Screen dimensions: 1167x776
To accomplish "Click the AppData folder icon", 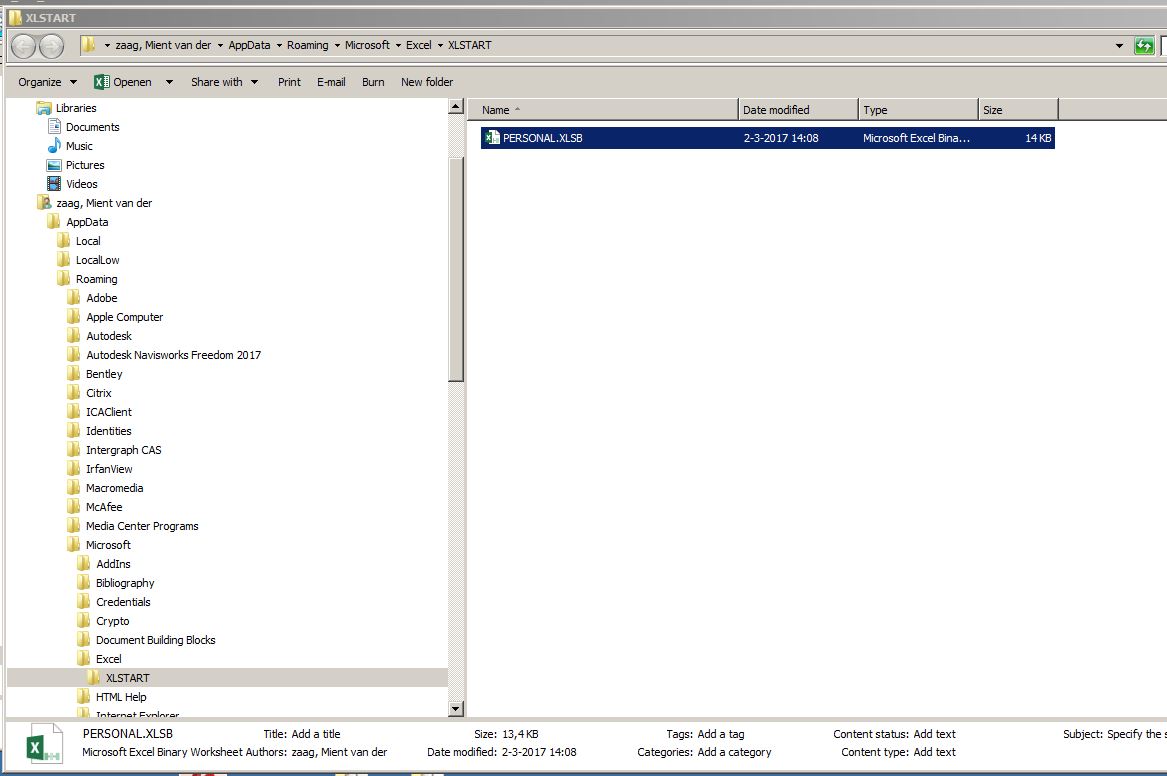I will click(x=54, y=222).
